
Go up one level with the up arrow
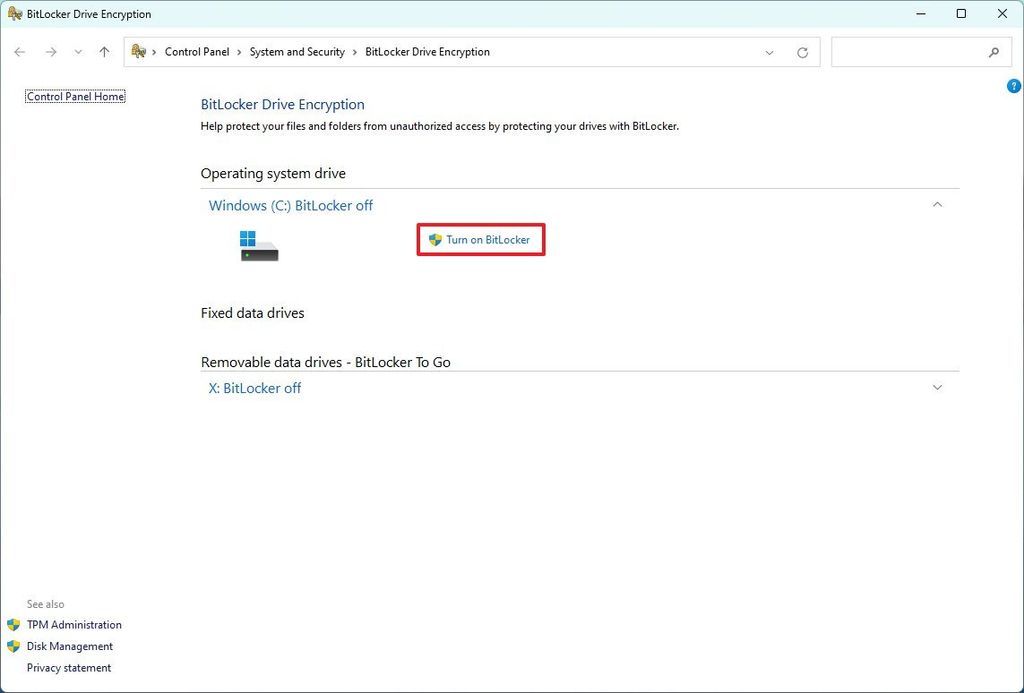tap(104, 52)
